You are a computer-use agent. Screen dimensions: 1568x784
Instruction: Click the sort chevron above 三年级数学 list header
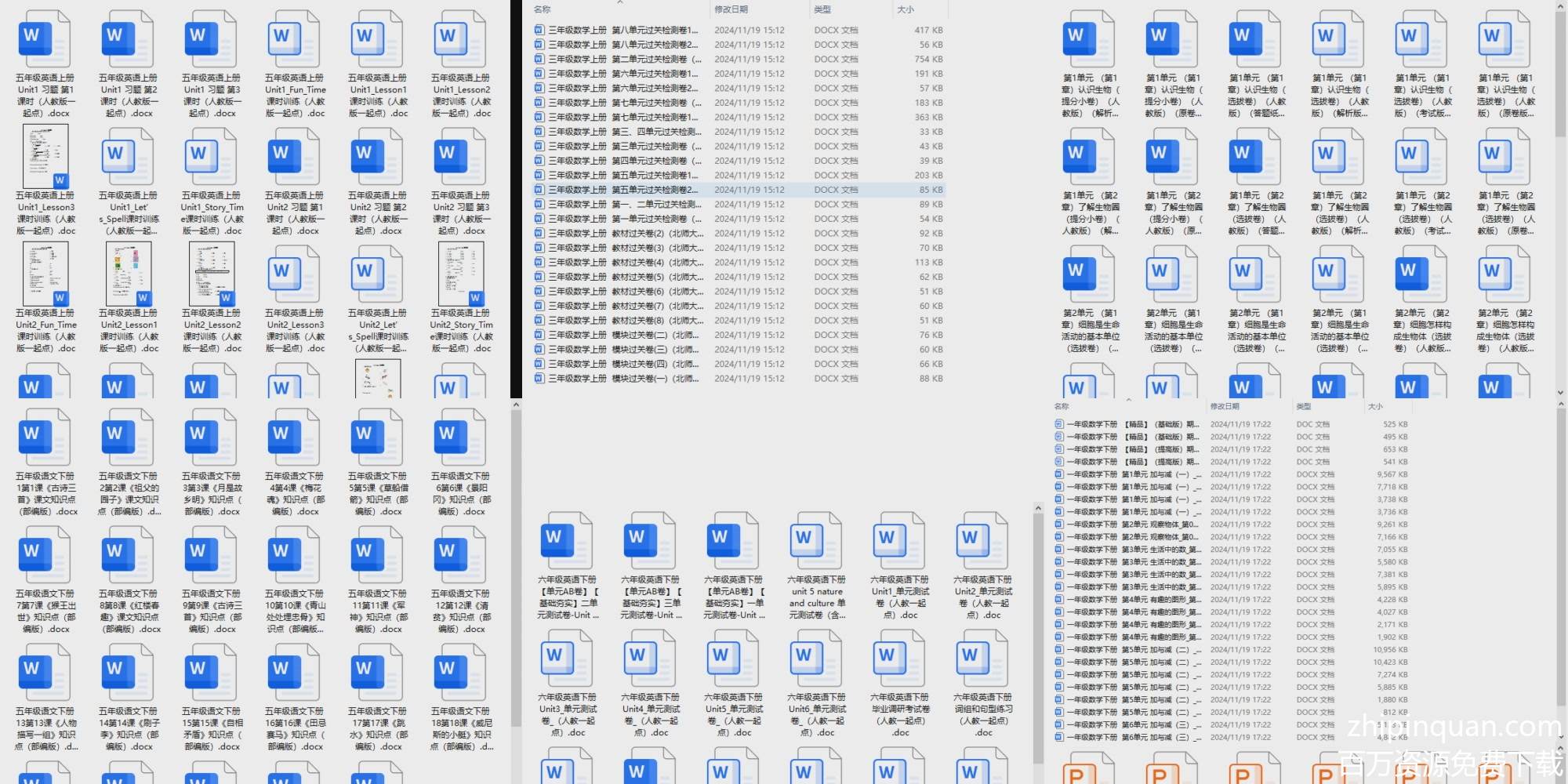619,2
